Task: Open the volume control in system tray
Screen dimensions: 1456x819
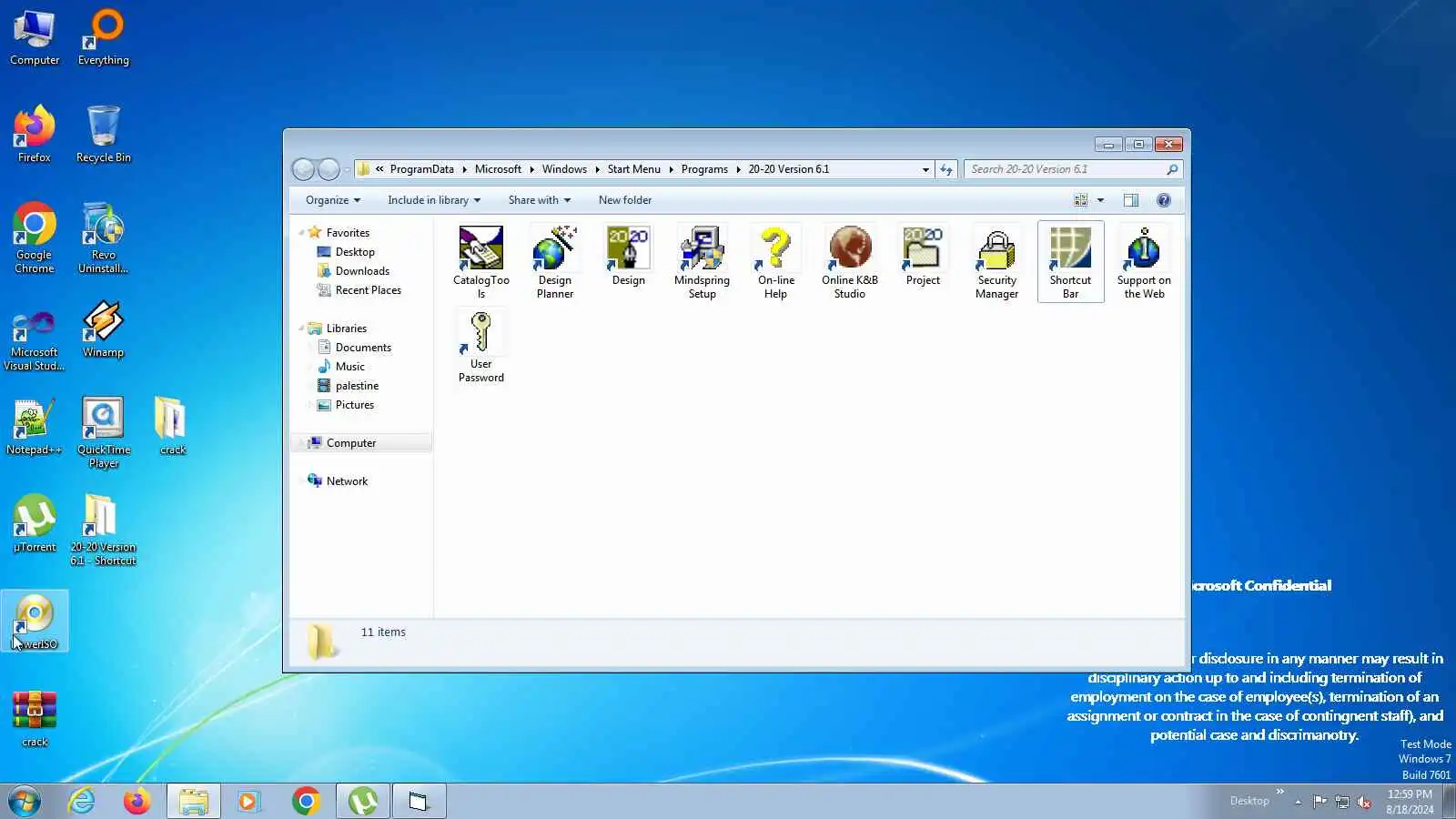Action: [x=1363, y=802]
